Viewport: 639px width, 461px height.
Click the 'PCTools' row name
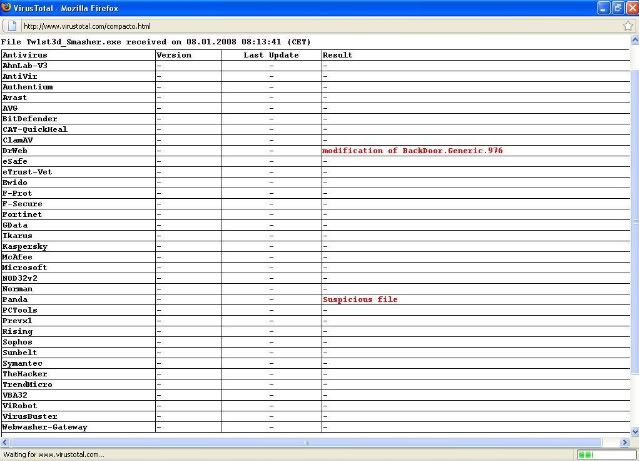(x=20, y=310)
